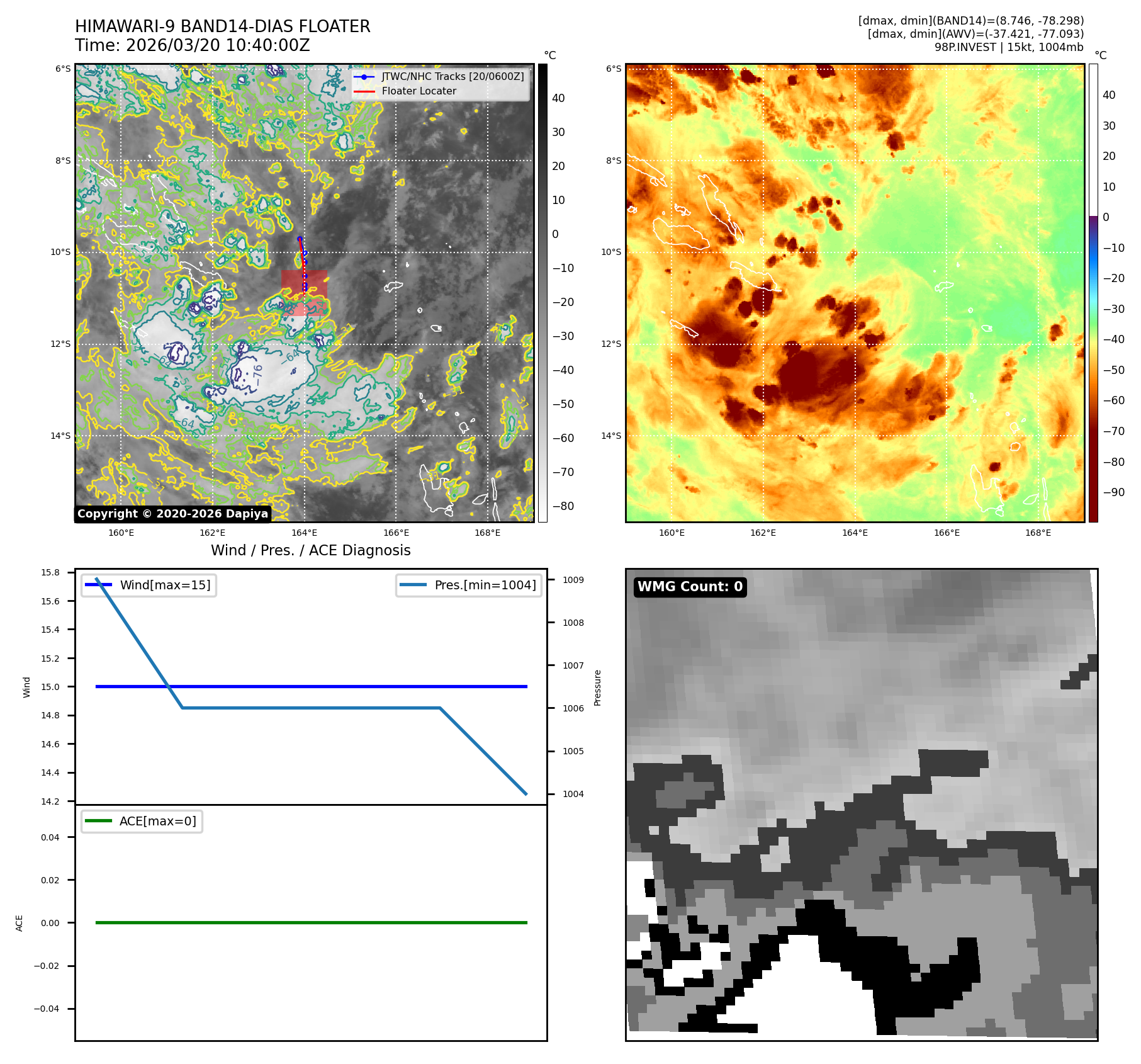Click the HIMAWARI-9 BAND14-DIAS FLOATER title

click(x=222, y=26)
